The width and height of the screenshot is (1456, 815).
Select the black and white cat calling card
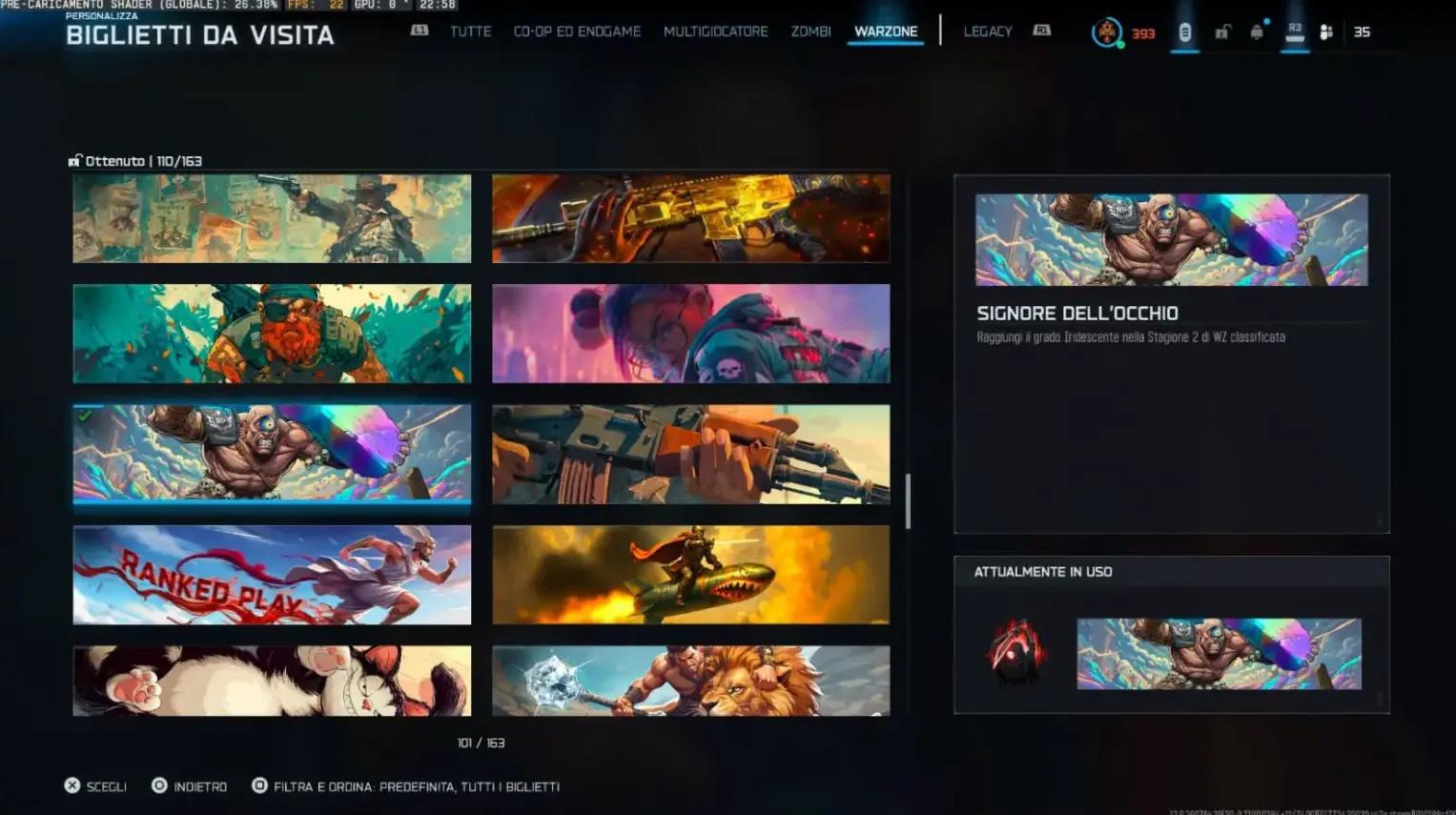point(272,681)
